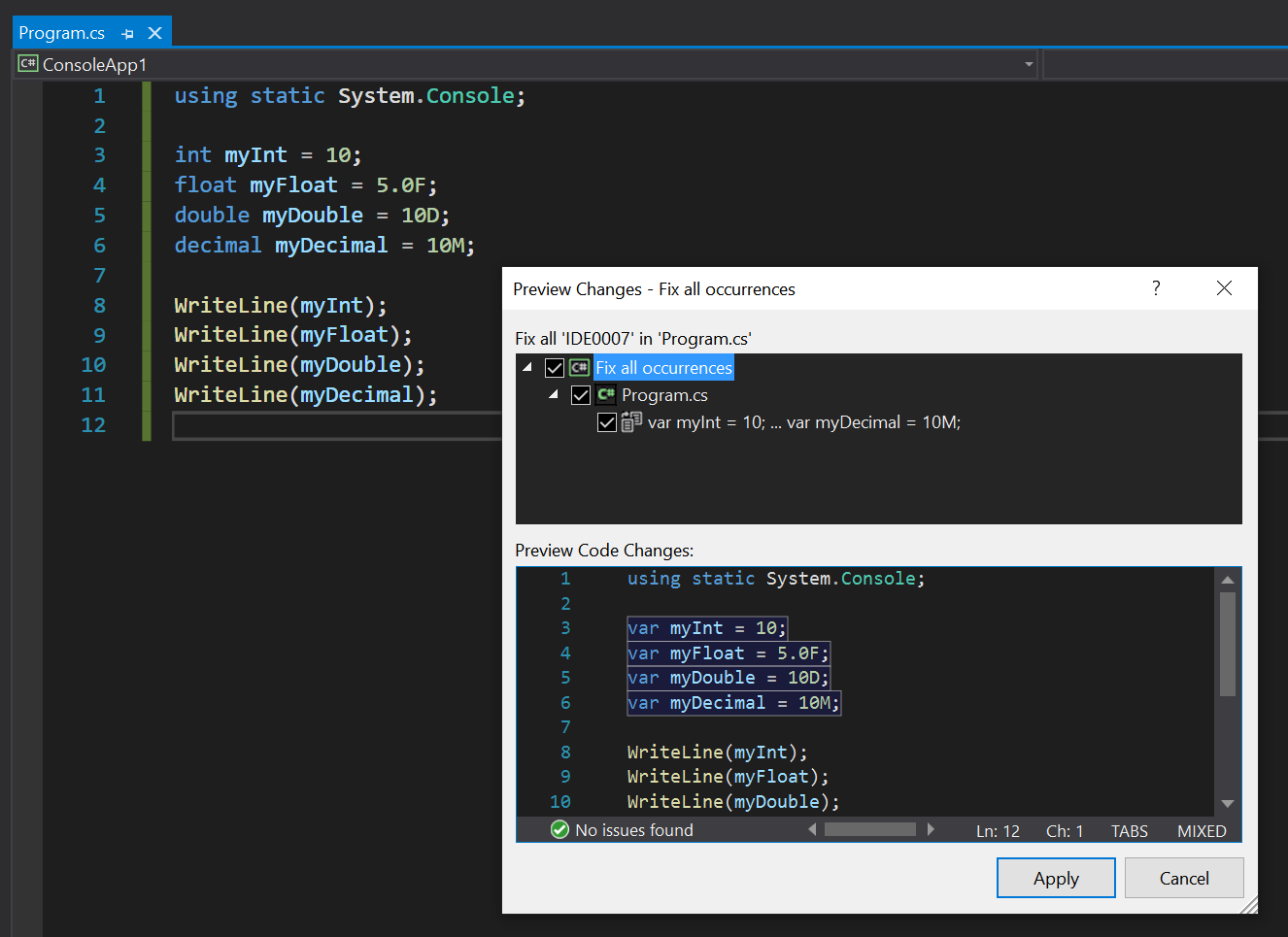
Task: Uncheck the var myInt change checkbox
Action: [x=607, y=421]
